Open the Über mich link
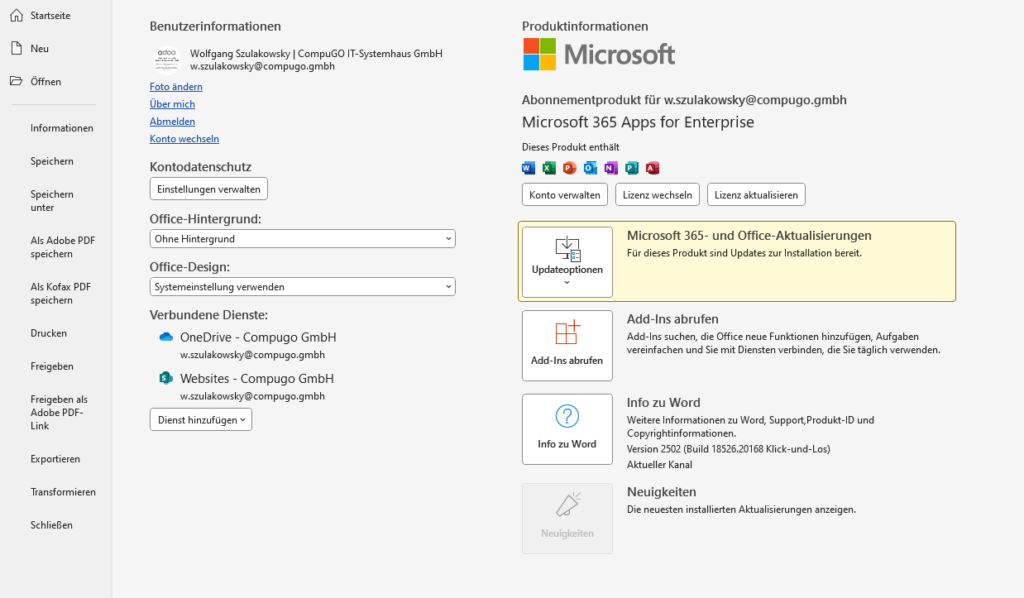 [172, 104]
